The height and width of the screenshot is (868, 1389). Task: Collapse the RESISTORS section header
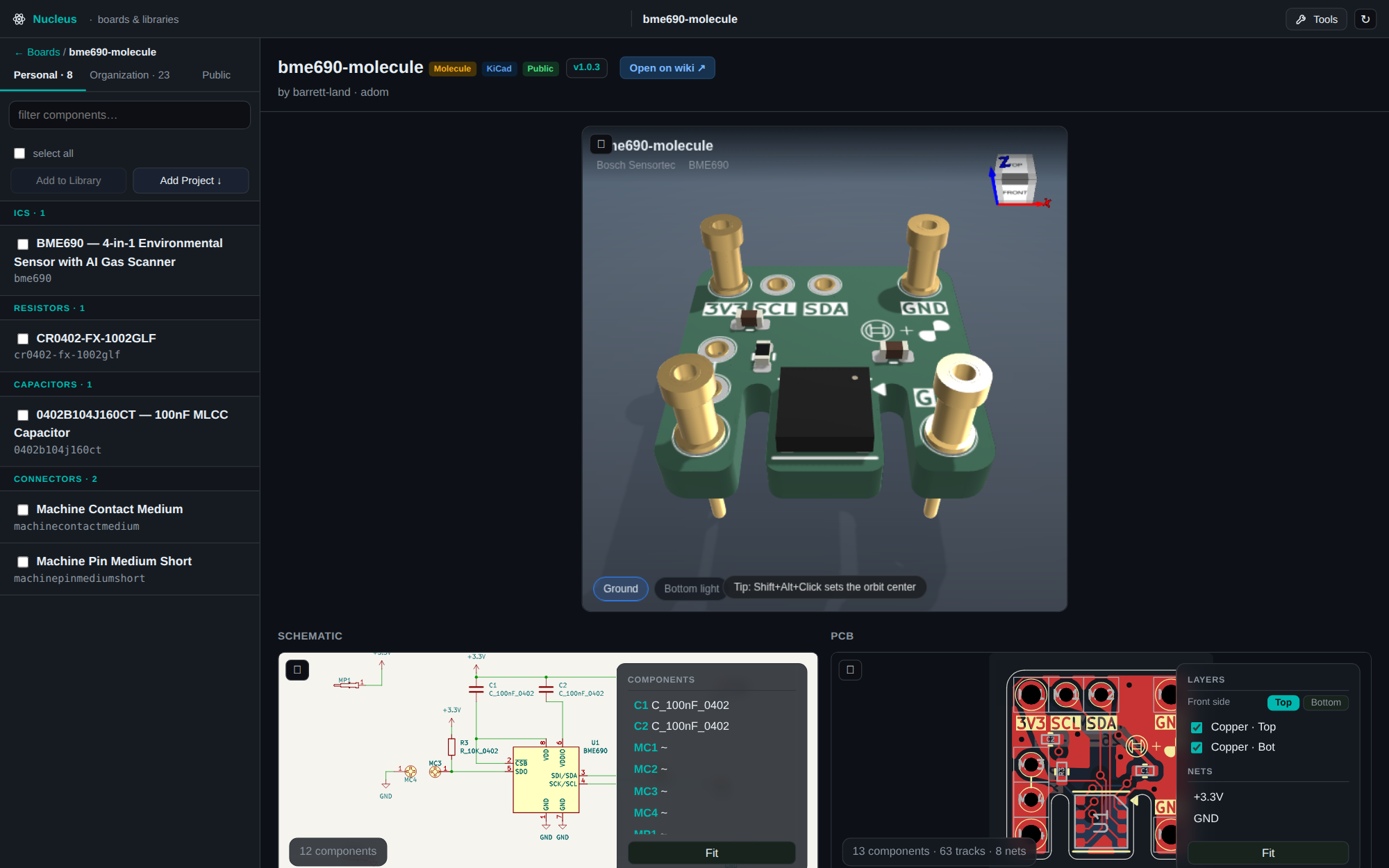point(130,308)
